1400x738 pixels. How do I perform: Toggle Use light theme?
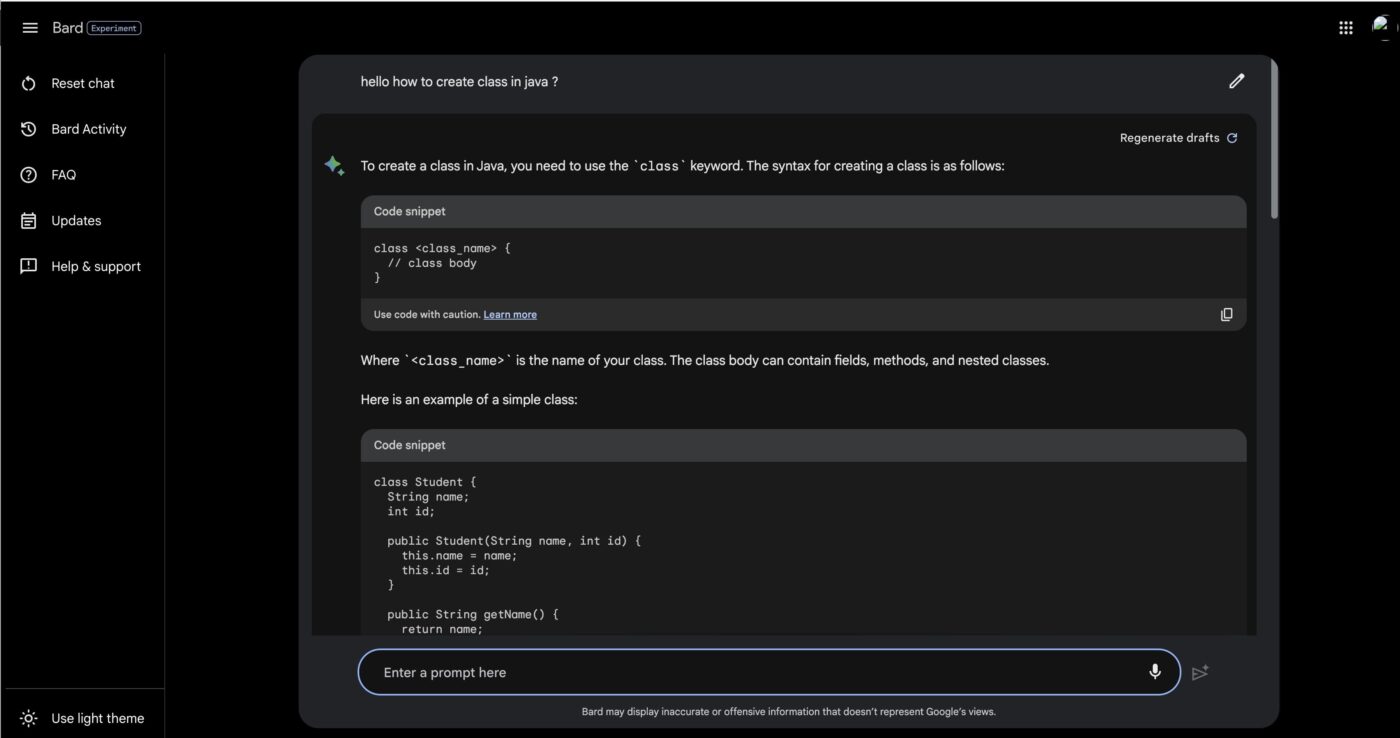coord(83,718)
